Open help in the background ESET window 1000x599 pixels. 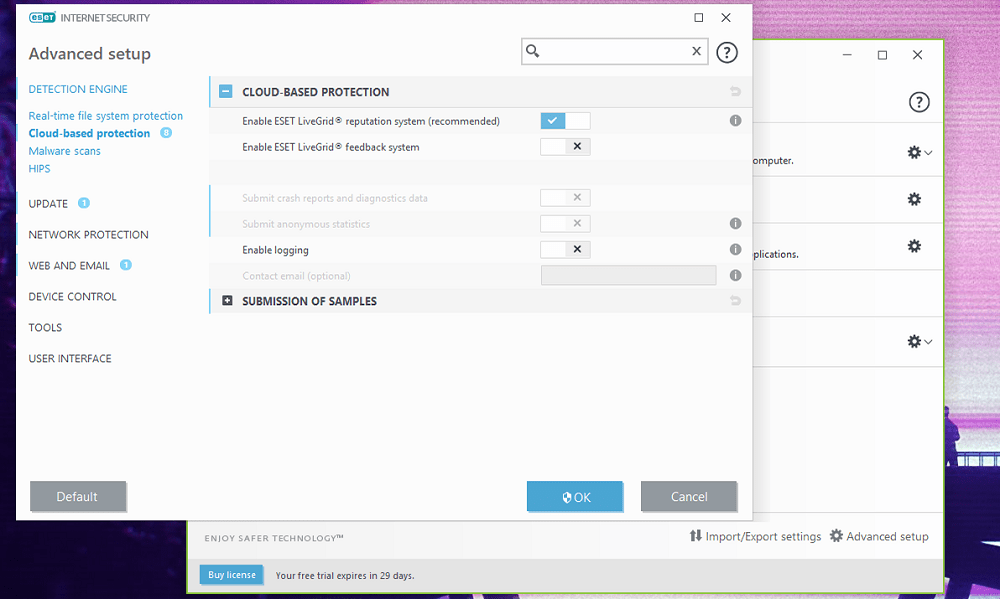(919, 102)
